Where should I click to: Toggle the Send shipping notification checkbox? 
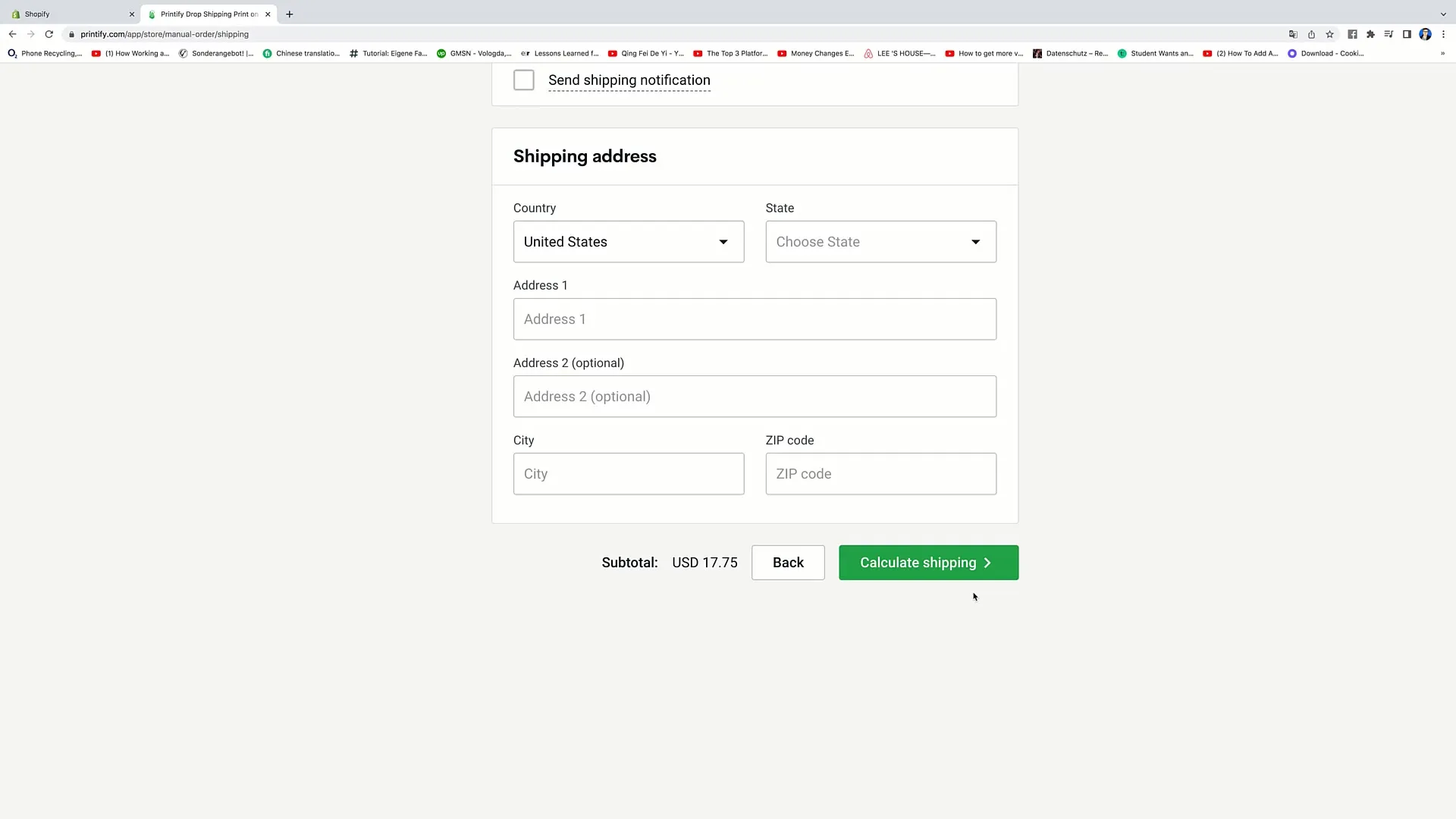pos(525,80)
